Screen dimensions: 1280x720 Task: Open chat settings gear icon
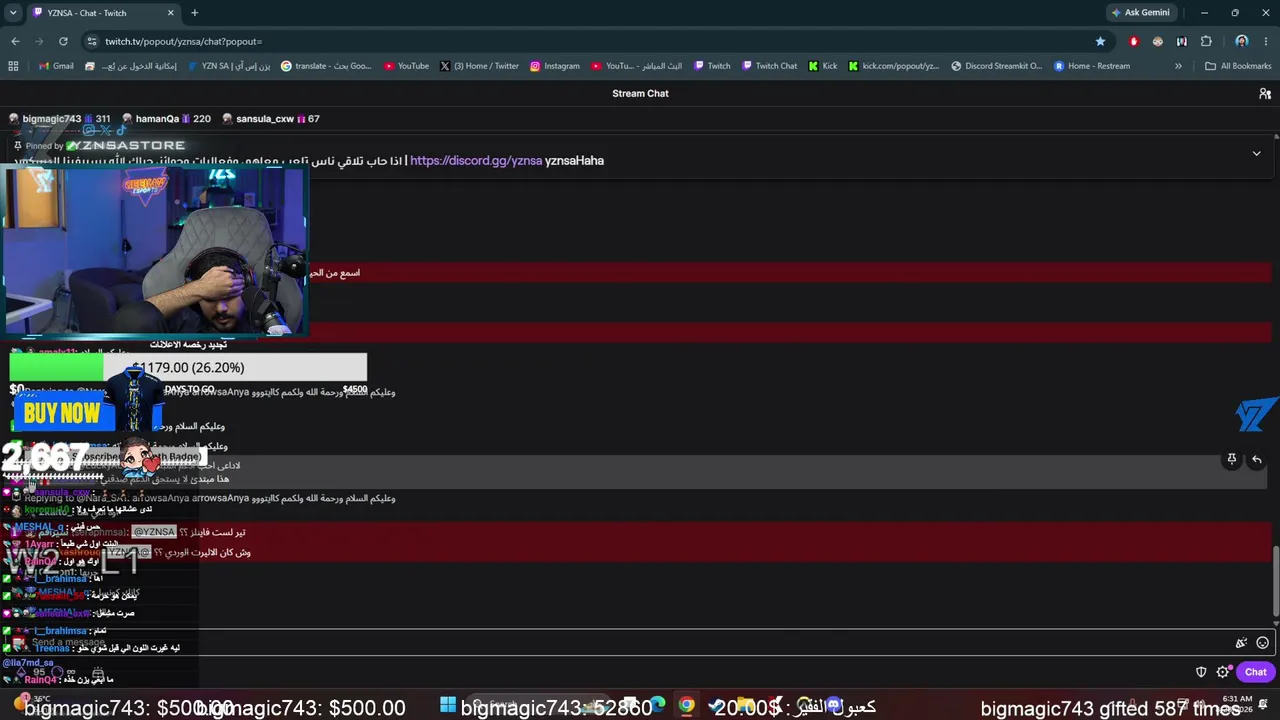point(1222,672)
